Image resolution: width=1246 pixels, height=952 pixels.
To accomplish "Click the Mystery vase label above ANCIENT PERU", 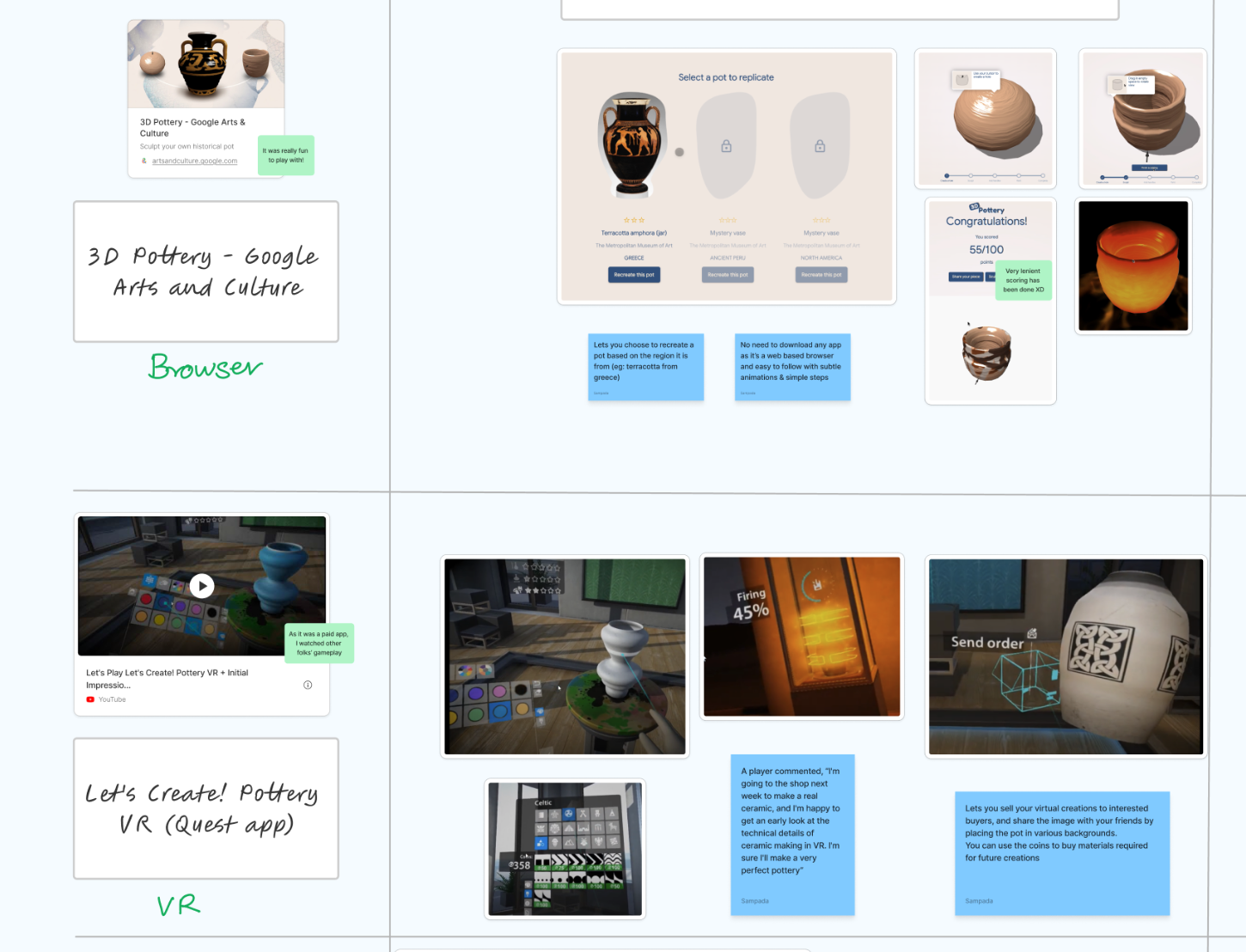I will coord(728,233).
